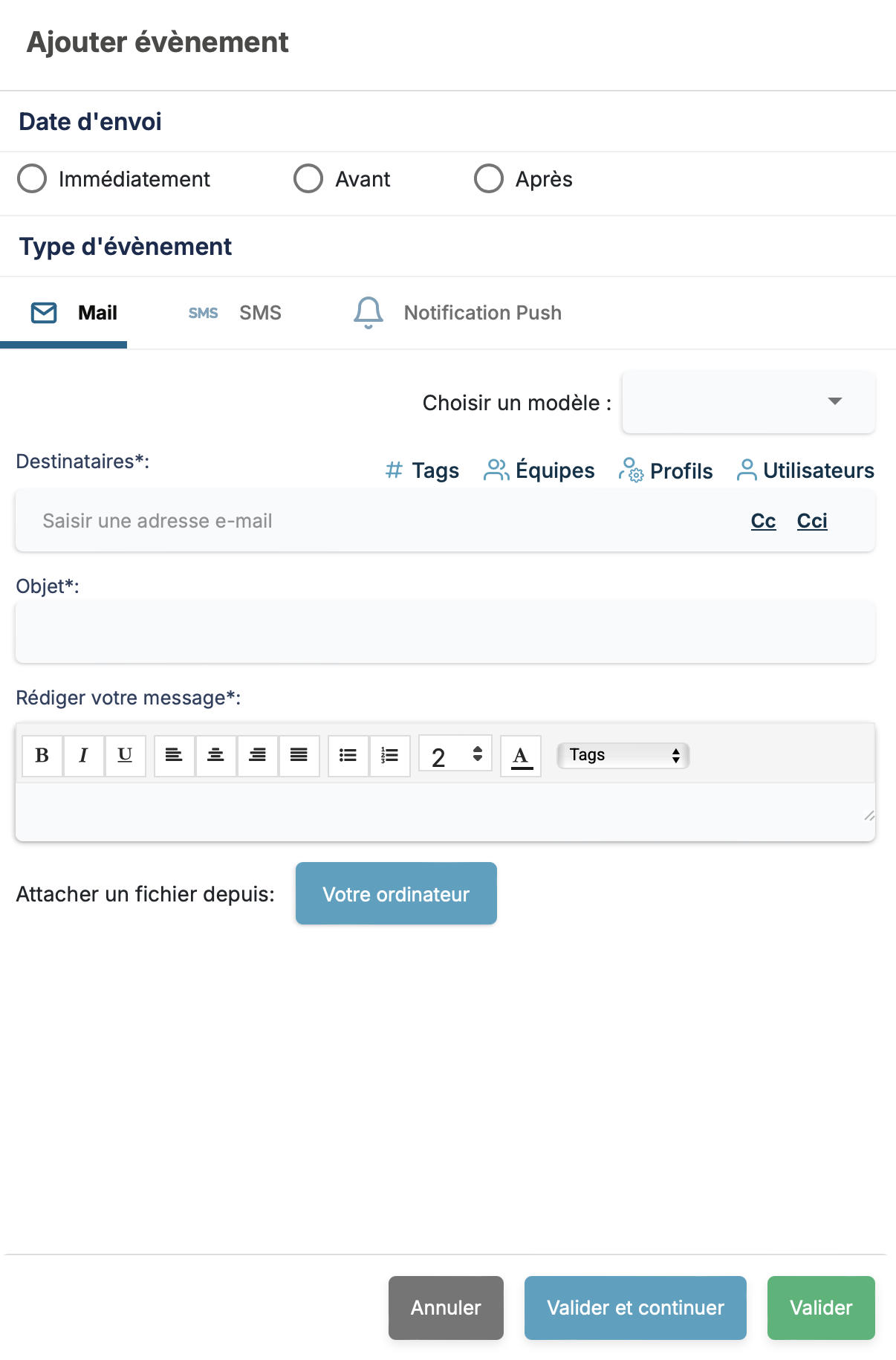
Task: Align message text to the right
Action: click(x=258, y=756)
